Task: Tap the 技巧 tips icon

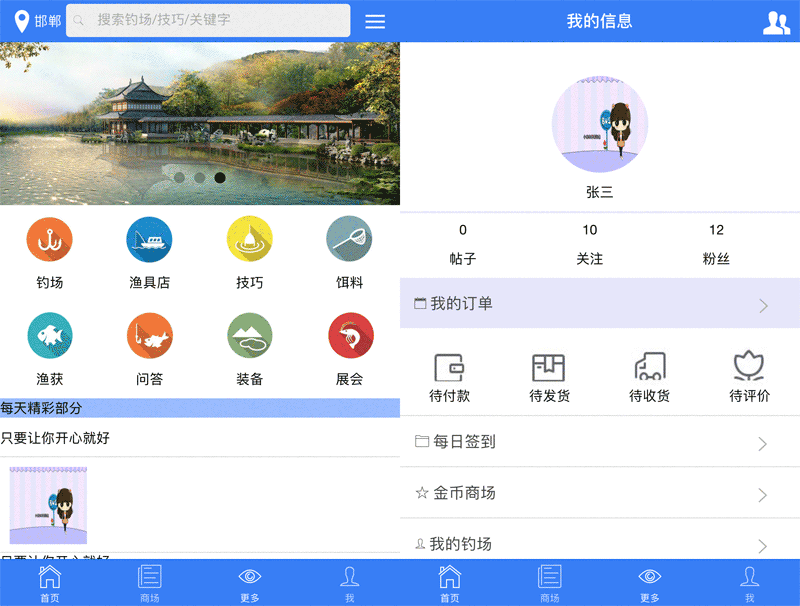Action: [x=250, y=240]
